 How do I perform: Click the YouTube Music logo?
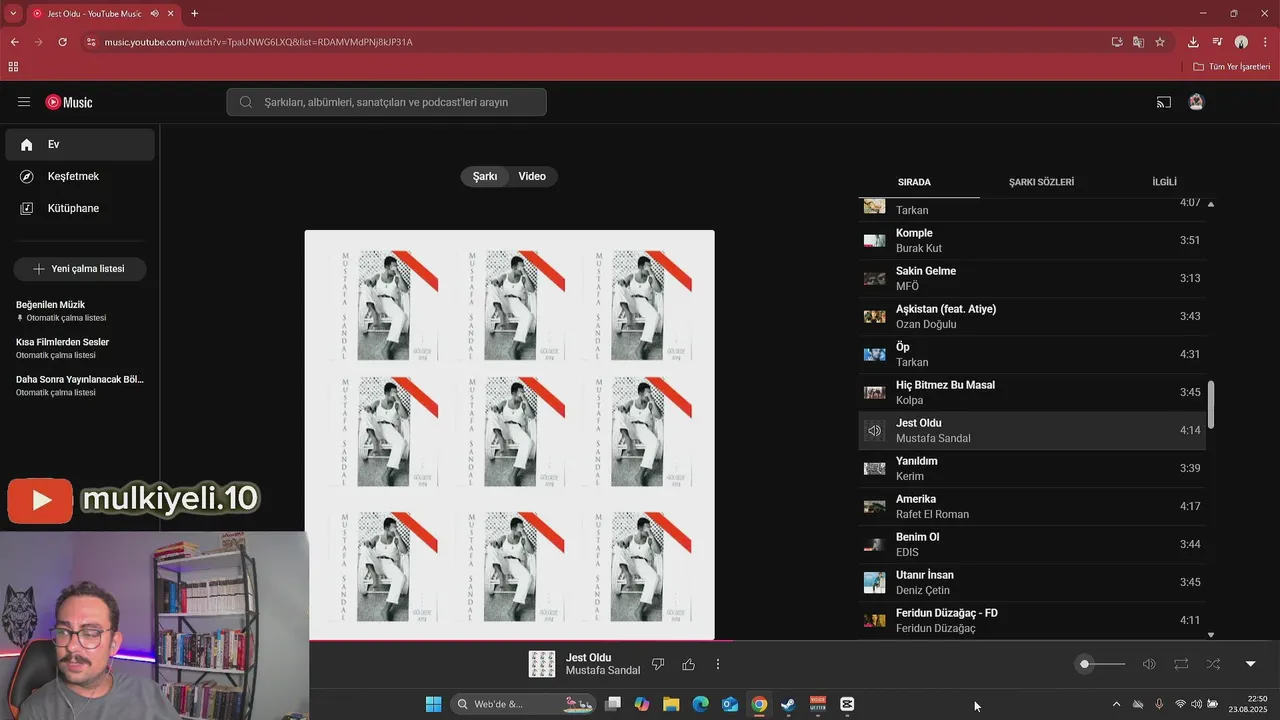pos(69,102)
